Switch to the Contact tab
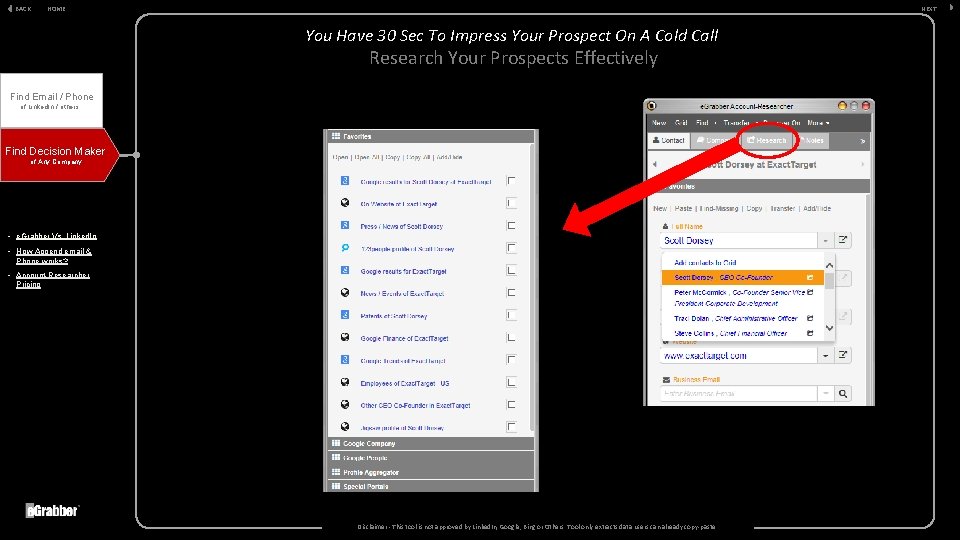The image size is (960, 540). pyautogui.click(x=669, y=141)
